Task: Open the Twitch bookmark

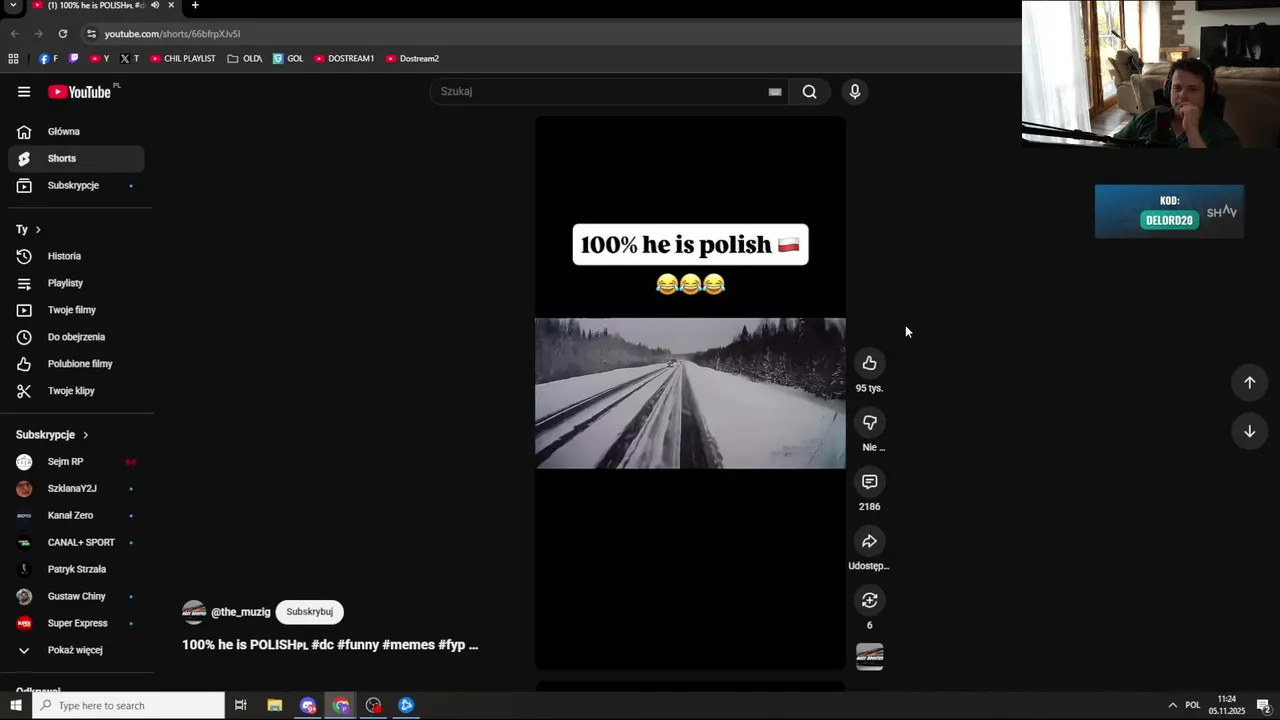Action: (x=73, y=59)
